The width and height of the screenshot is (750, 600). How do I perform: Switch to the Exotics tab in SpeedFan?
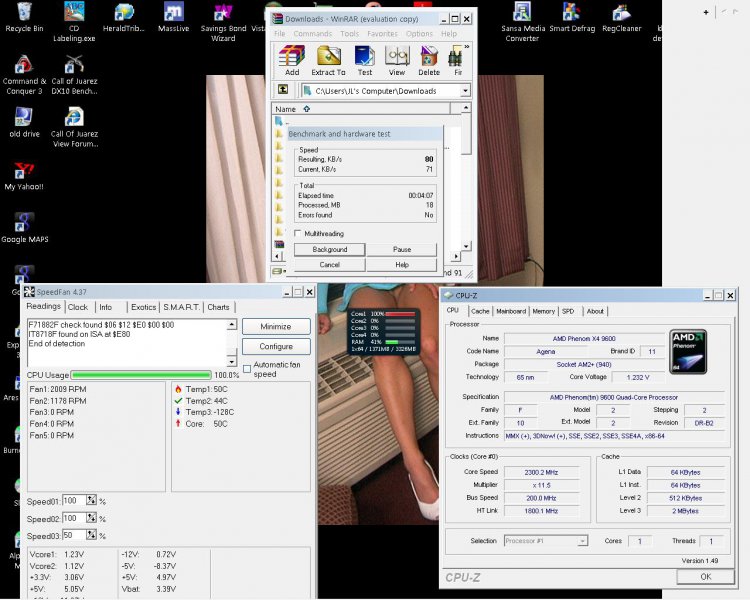[143, 307]
